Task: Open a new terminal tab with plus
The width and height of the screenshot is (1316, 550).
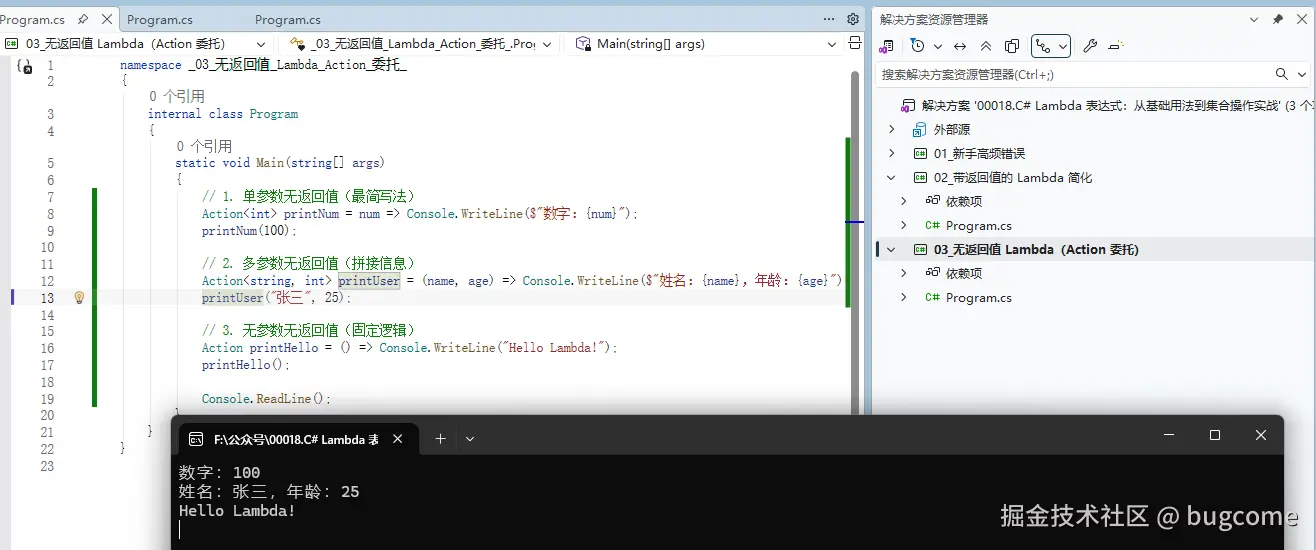Action: [440, 438]
